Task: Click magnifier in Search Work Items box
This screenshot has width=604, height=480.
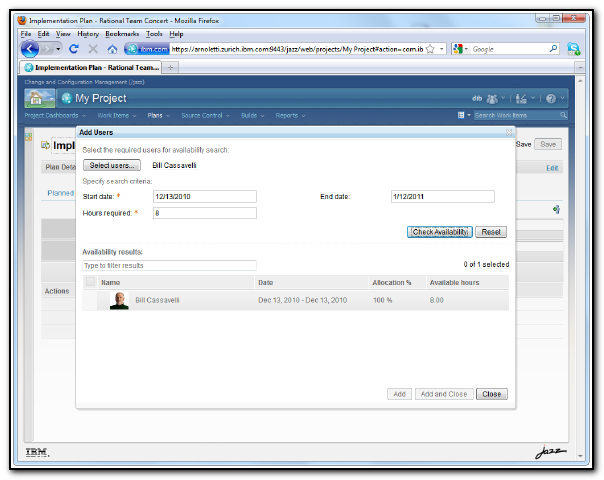Action: [563, 115]
